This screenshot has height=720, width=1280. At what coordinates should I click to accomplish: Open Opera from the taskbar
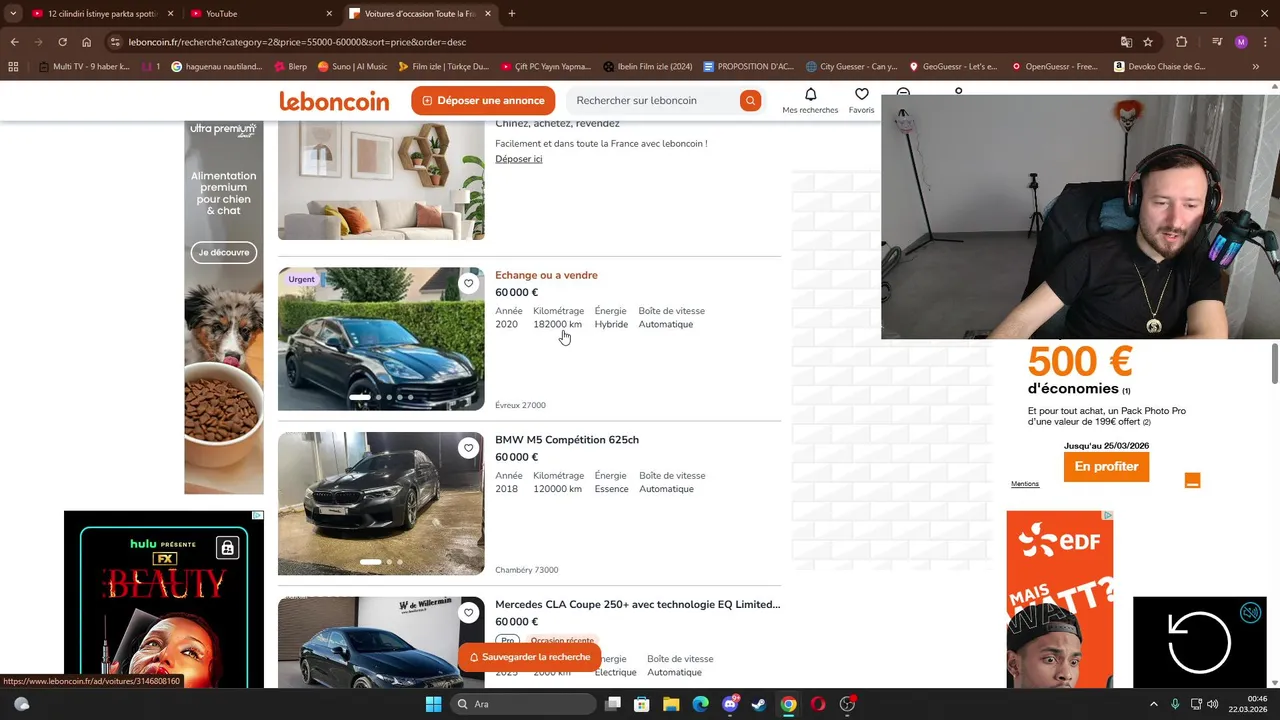click(x=818, y=704)
